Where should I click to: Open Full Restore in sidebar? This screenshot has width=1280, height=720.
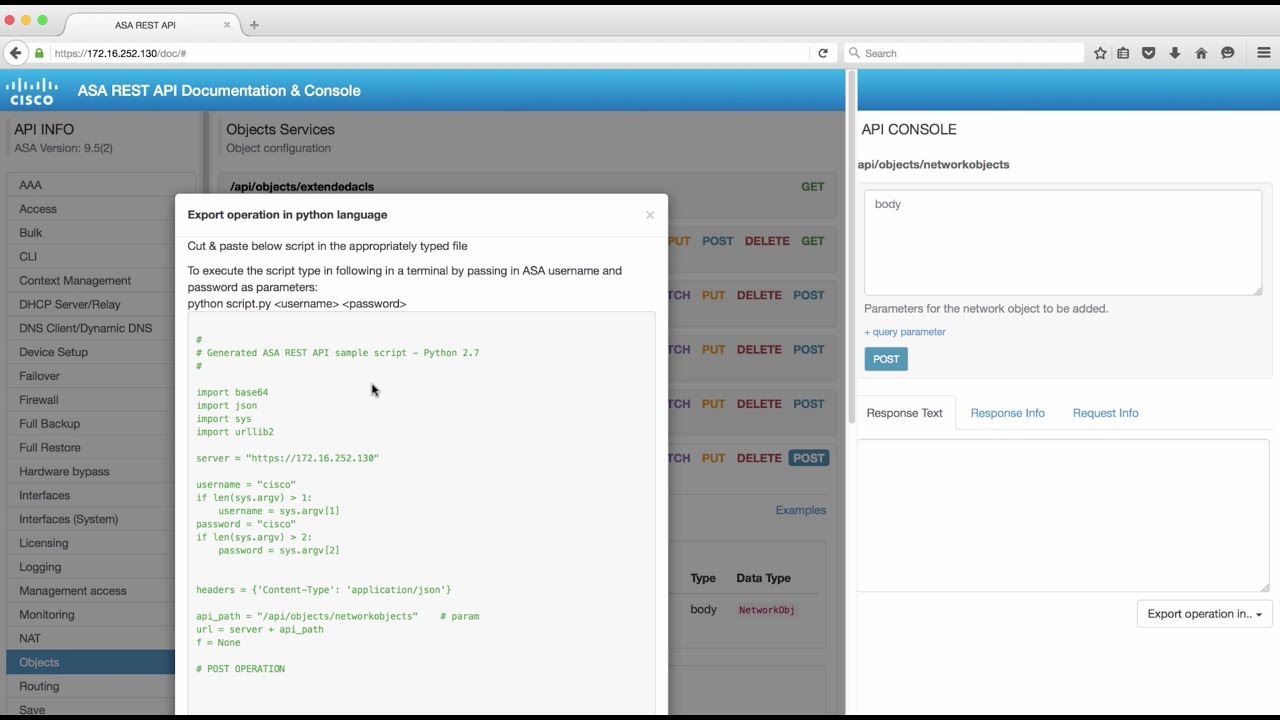[90, 448]
